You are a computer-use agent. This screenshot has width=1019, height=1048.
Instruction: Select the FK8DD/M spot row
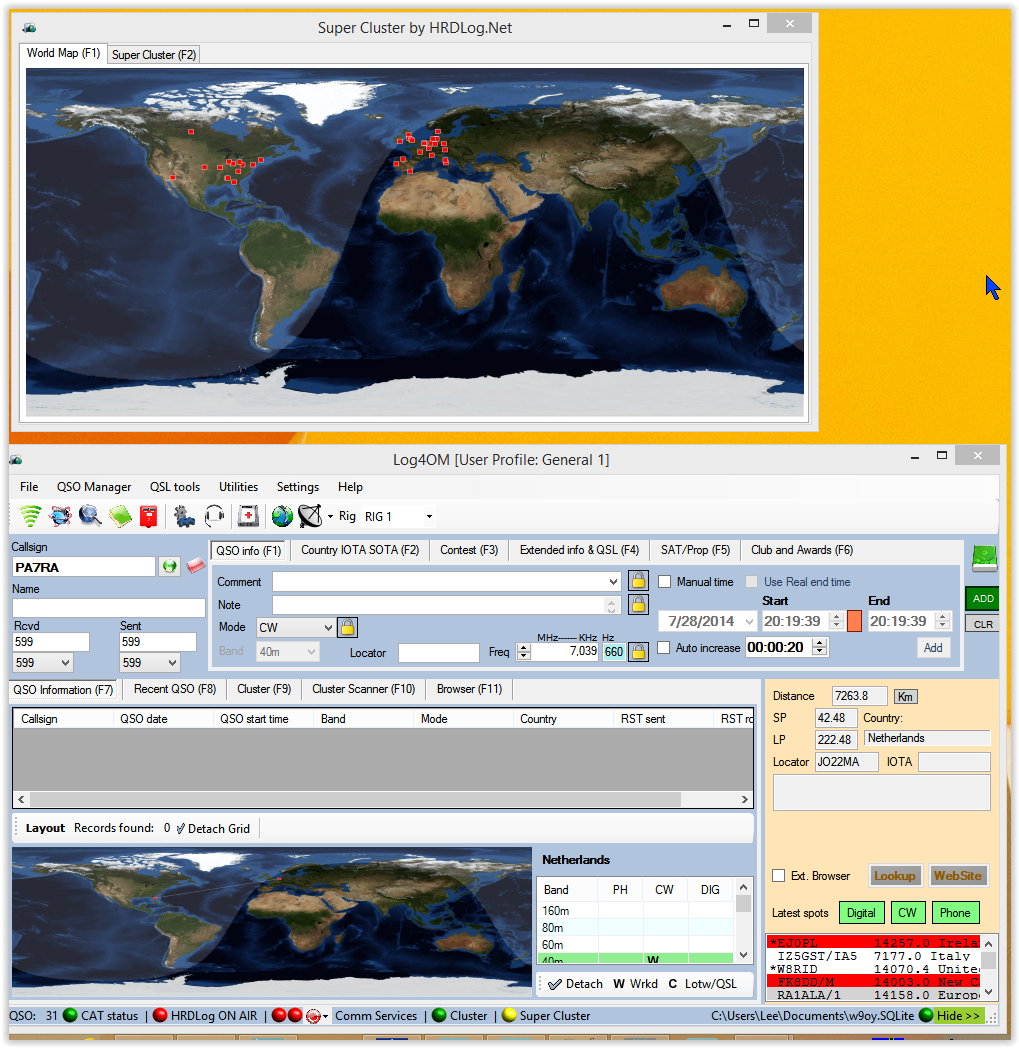coord(873,982)
